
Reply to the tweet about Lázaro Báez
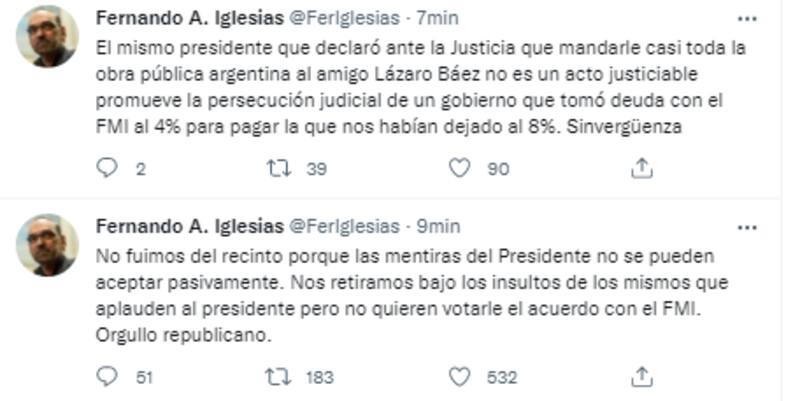pyautogui.click(x=108, y=168)
